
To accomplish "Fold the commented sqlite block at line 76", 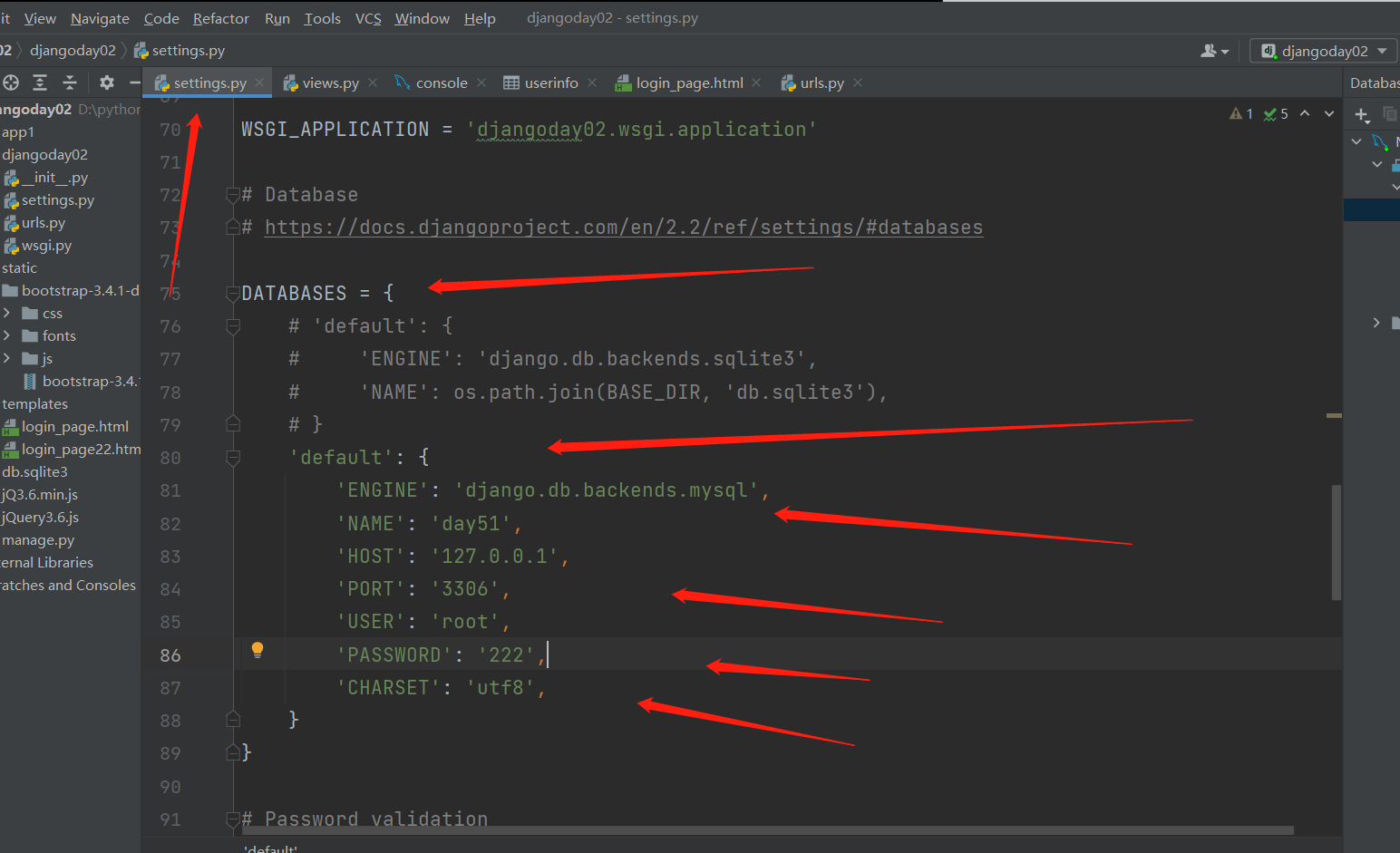I will 233,326.
